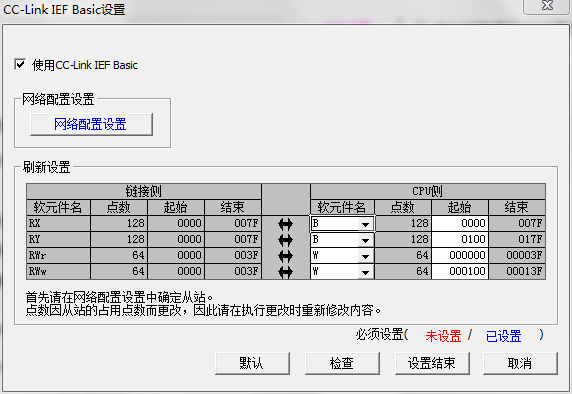572x394 pixels.
Task: Click the 默认 button
Action: point(252,363)
